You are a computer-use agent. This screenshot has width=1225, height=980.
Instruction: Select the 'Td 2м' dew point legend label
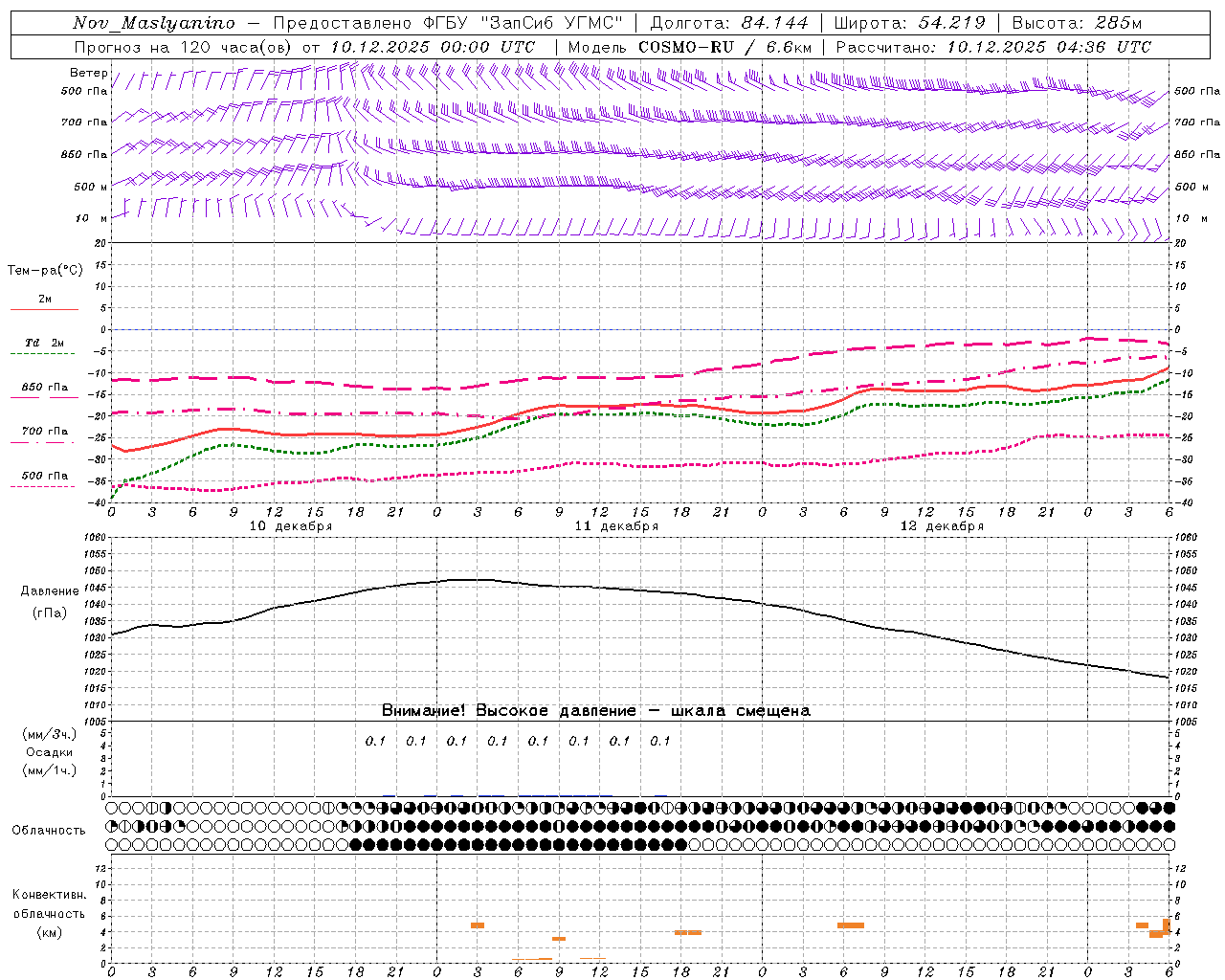(x=44, y=343)
